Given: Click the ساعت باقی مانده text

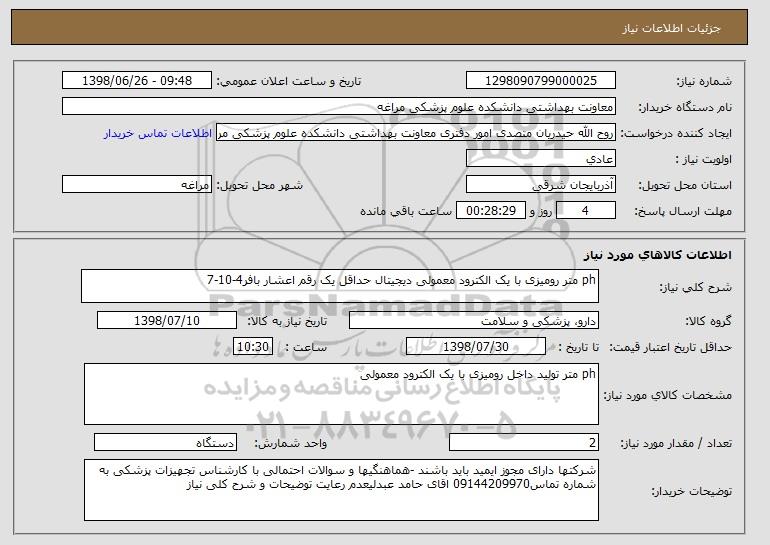Looking at the screenshot, I should [x=406, y=211].
